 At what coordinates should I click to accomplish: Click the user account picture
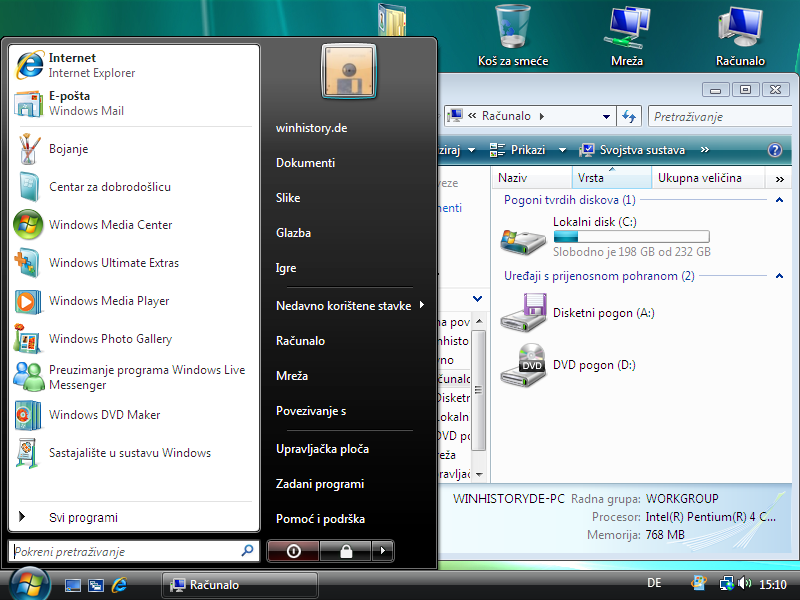click(x=349, y=70)
